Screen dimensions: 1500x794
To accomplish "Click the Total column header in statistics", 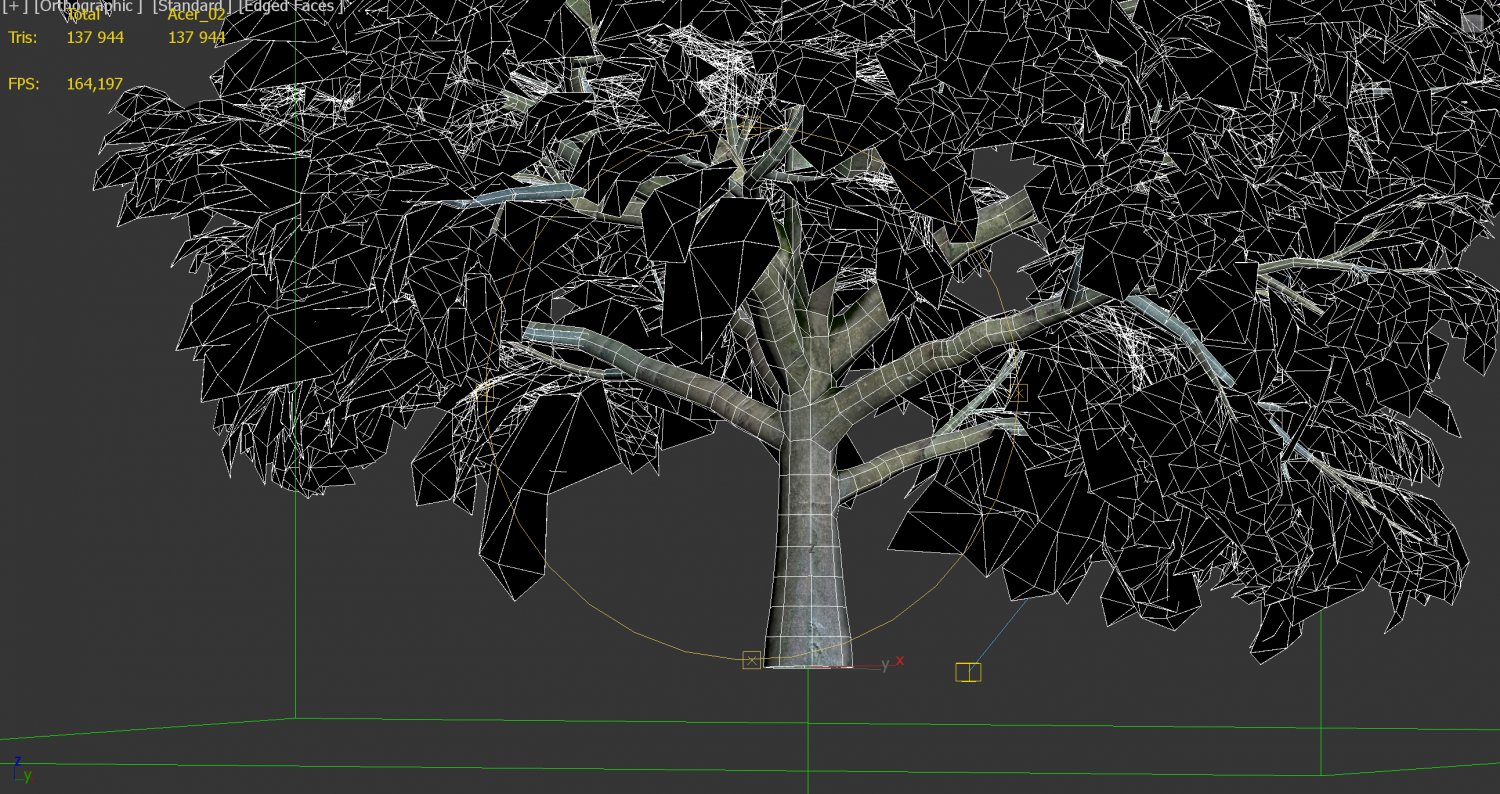I will coord(83,15).
